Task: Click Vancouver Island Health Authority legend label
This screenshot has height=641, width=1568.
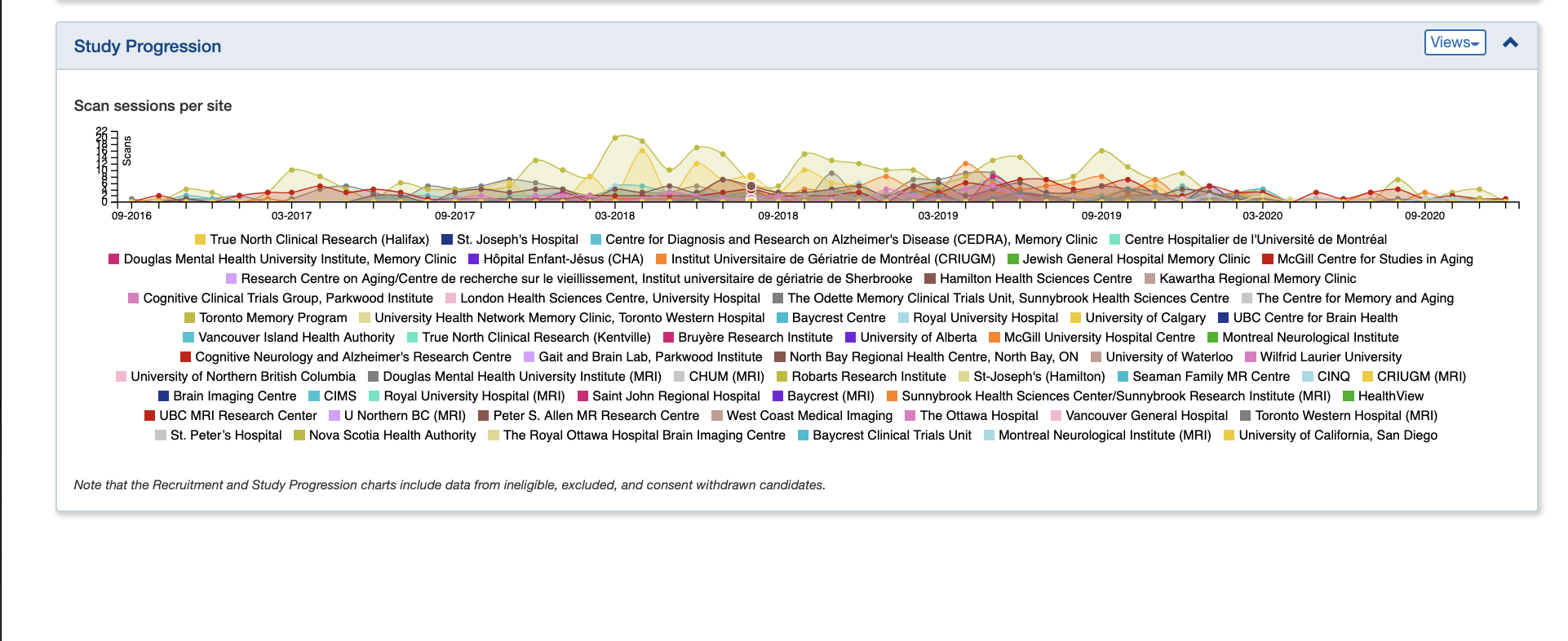Action: coord(296,338)
